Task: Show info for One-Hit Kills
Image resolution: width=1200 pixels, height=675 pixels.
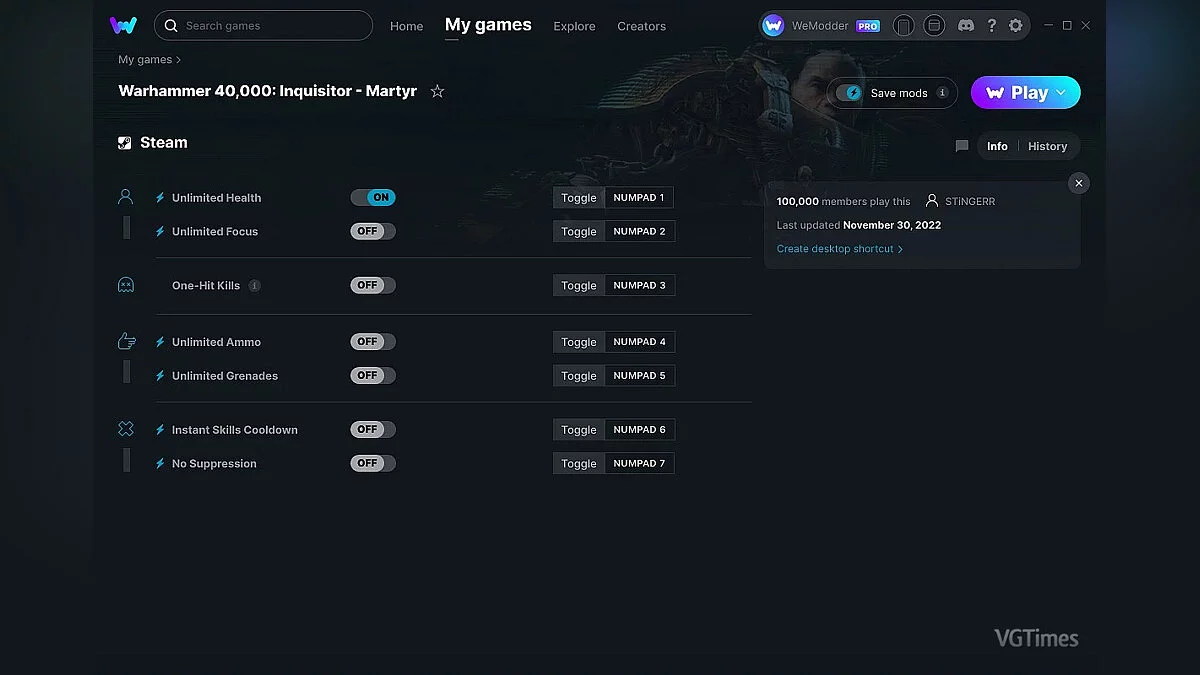Action: (255, 286)
